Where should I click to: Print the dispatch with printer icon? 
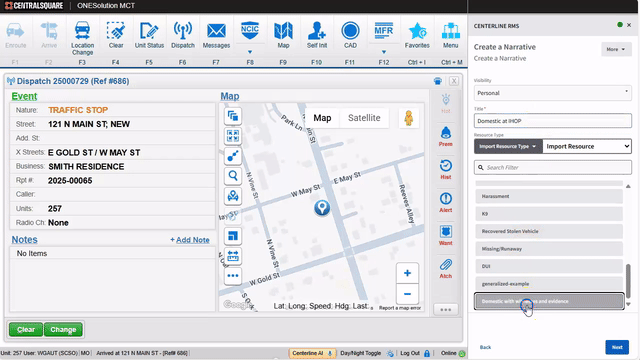[x=438, y=81]
